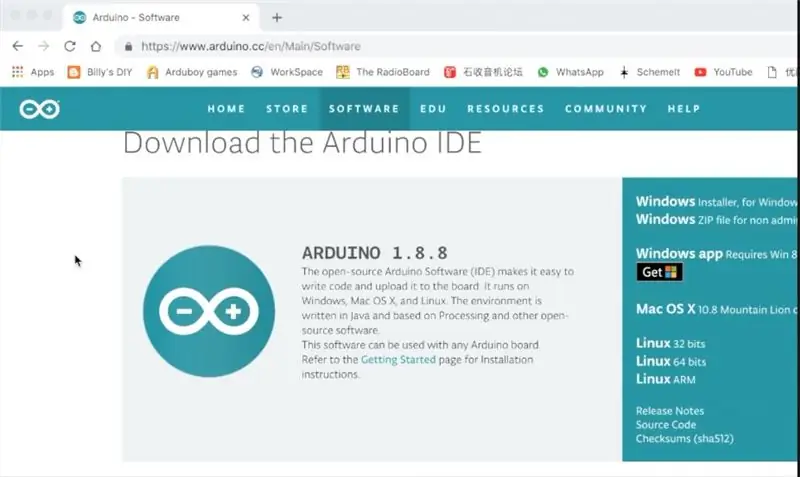Click the large Arduino logo circle

pyautogui.click(x=209, y=311)
